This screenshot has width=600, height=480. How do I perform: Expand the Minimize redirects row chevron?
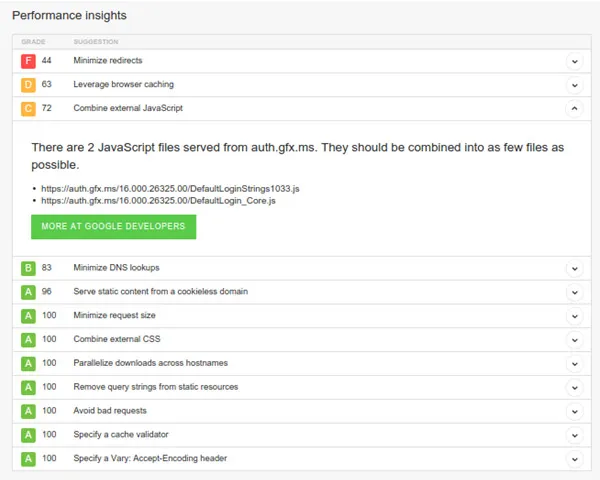point(574,61)
